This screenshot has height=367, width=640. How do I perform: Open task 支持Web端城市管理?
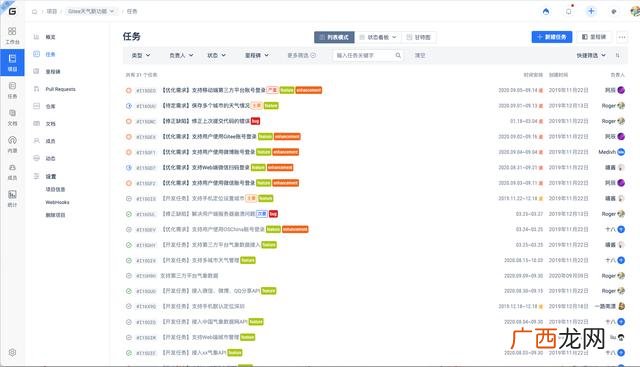(x=200, y=337)
